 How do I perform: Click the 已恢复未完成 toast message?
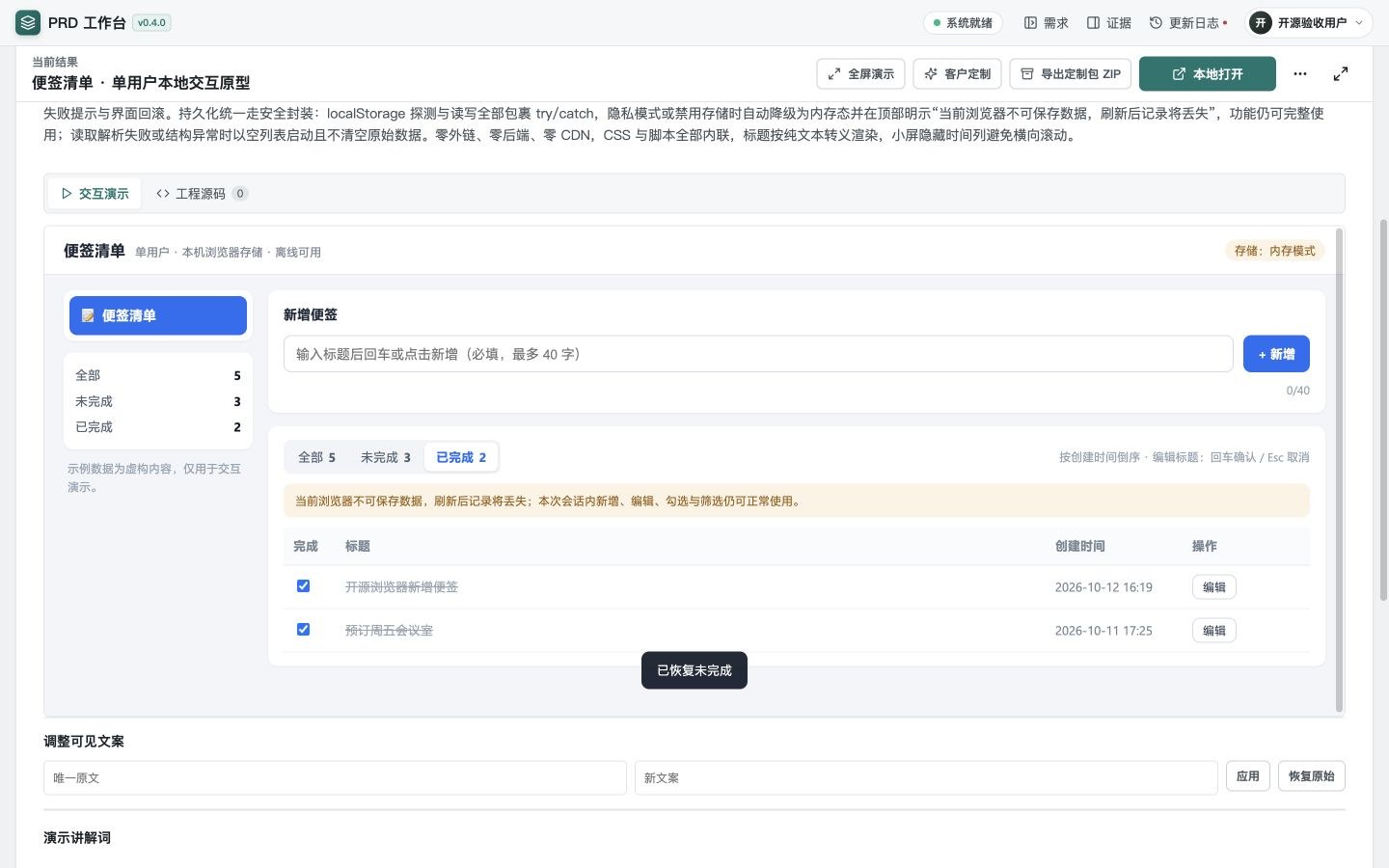click(x=694, y=670)
